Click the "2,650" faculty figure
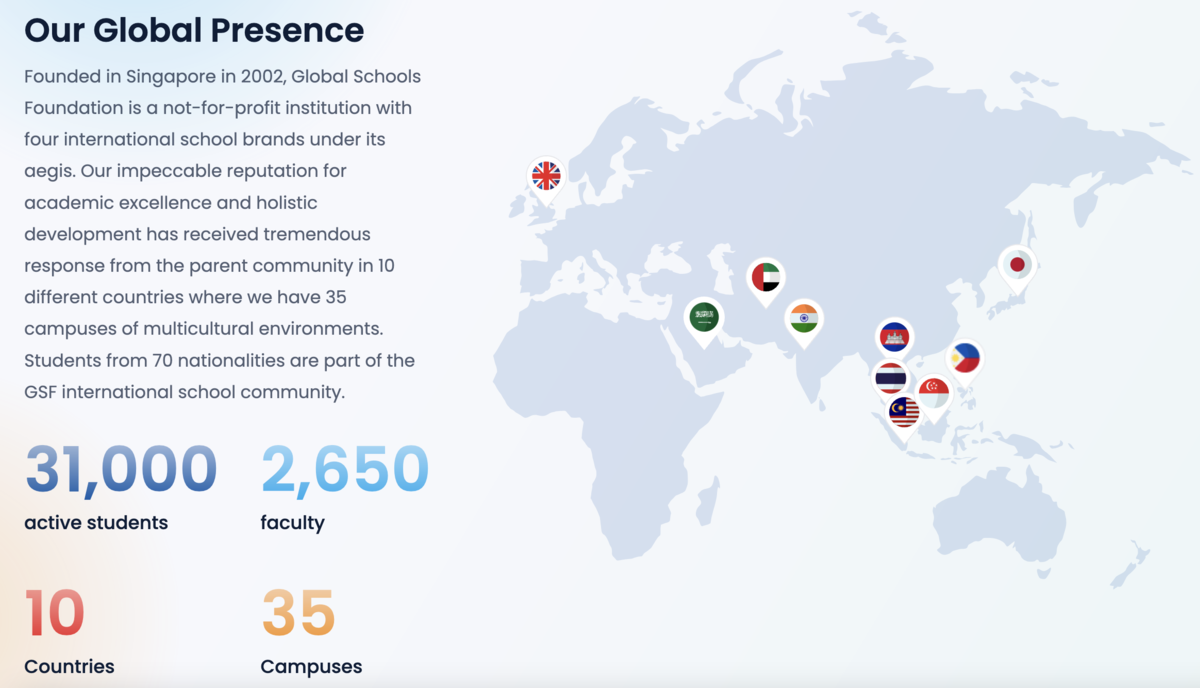 coord(345,469)
